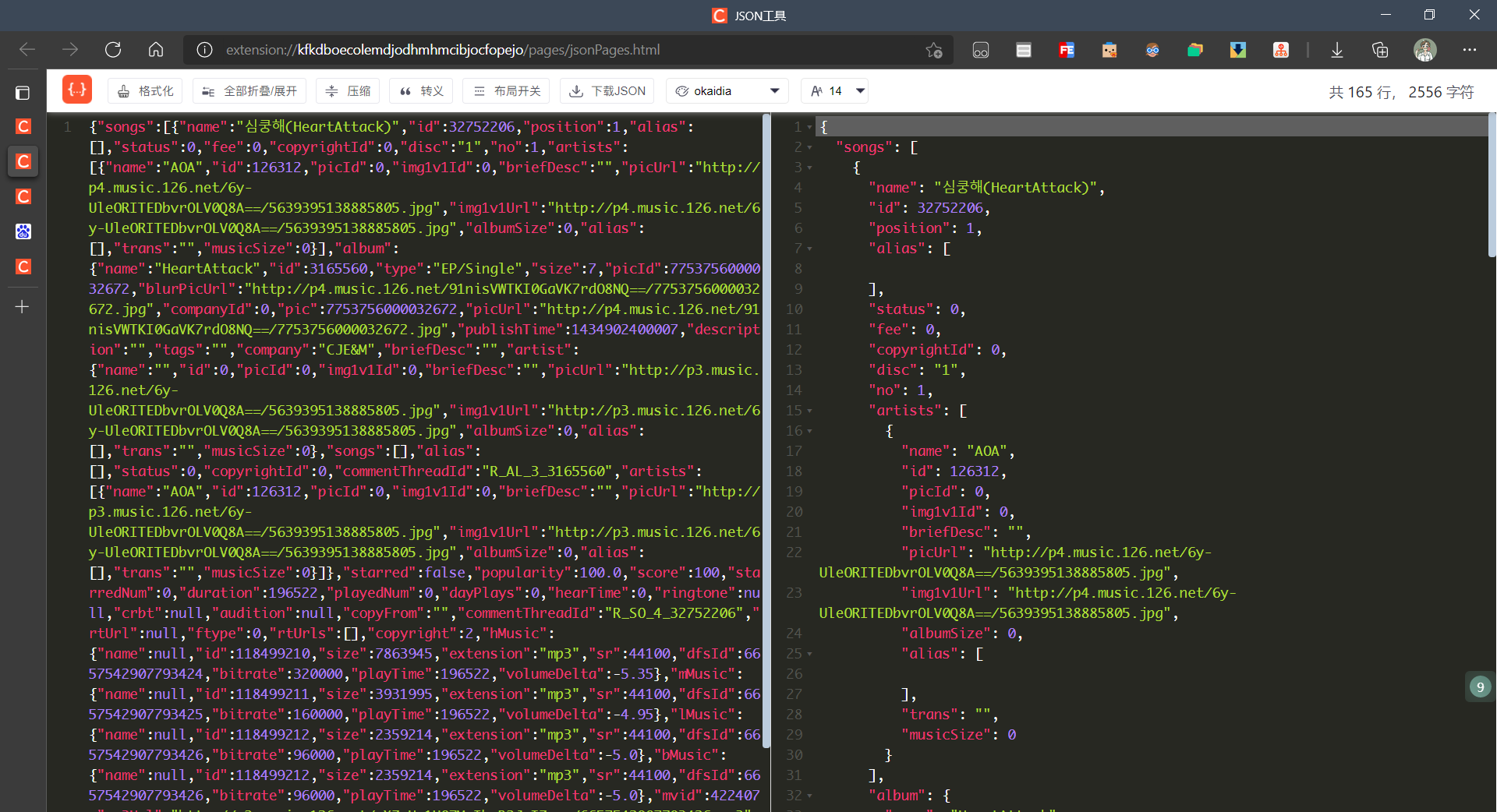Image resolution: width=1497 pixels, height=812 pixels.
Task: Click "name": "AOA" on line 17
Action: [x=958, y=451]
